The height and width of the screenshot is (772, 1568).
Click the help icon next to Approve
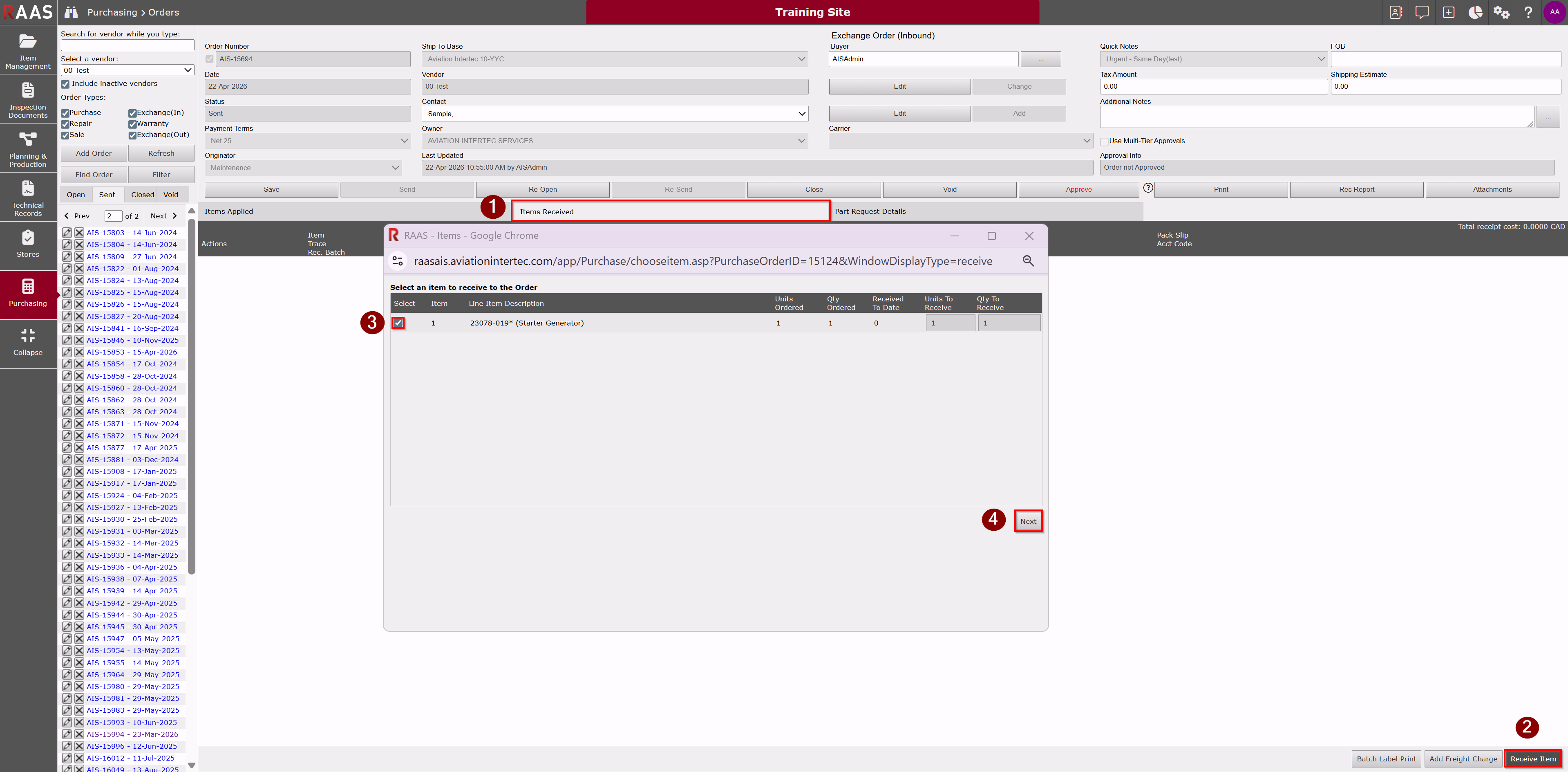(x=1147, y=188)
